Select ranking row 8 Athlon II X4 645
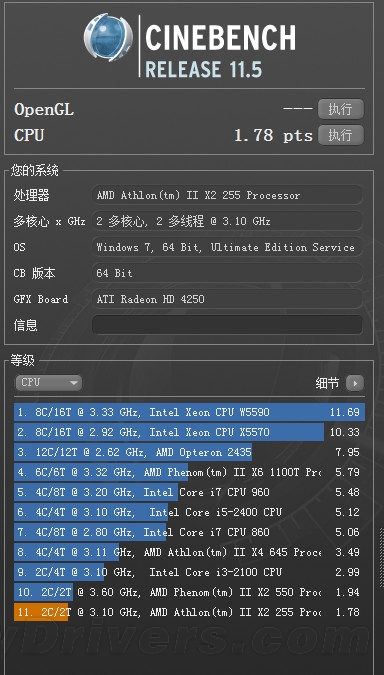Viewport: 384px width, 675px height. [x=189, y=552]
